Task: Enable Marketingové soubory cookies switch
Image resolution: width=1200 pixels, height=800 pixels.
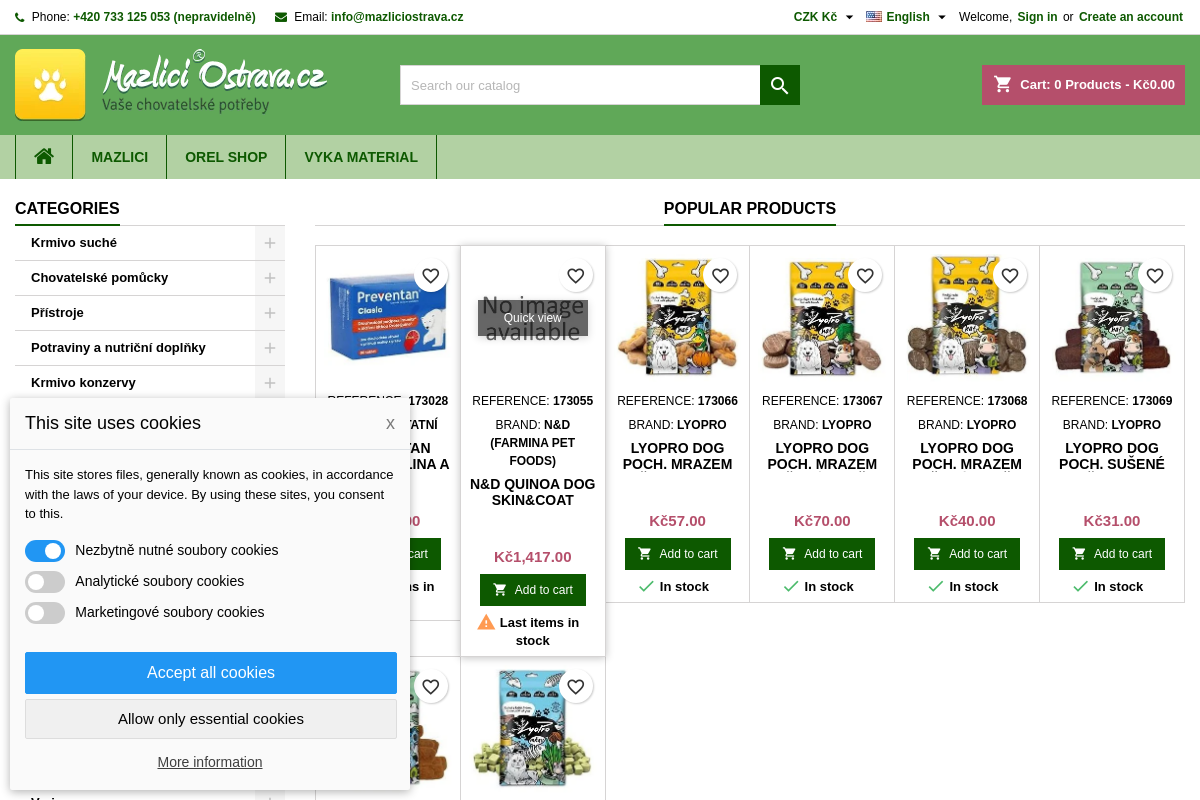Action: [x=45, y=613]
